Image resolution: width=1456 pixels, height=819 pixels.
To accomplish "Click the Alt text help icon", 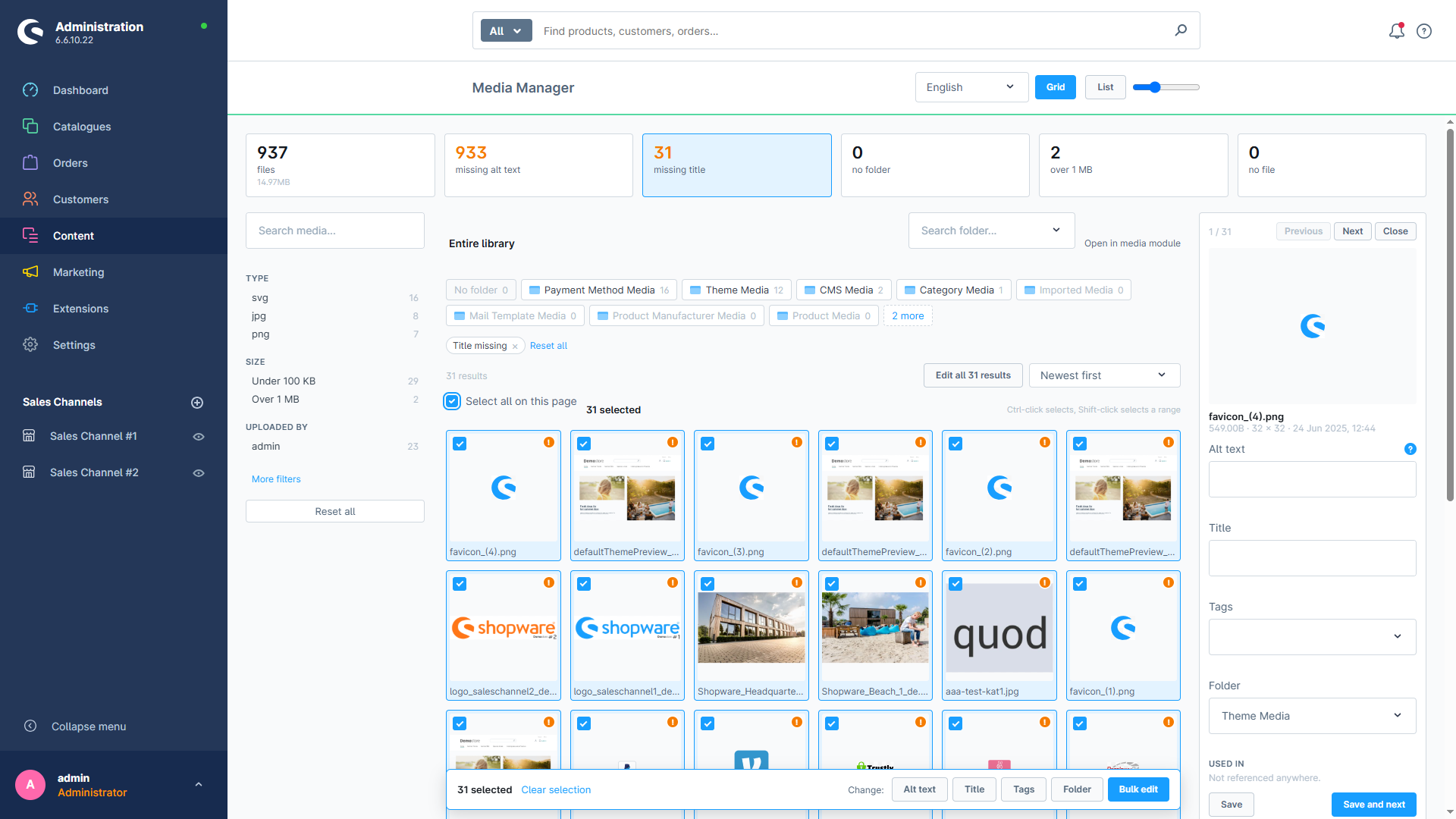I will 1410,449.
